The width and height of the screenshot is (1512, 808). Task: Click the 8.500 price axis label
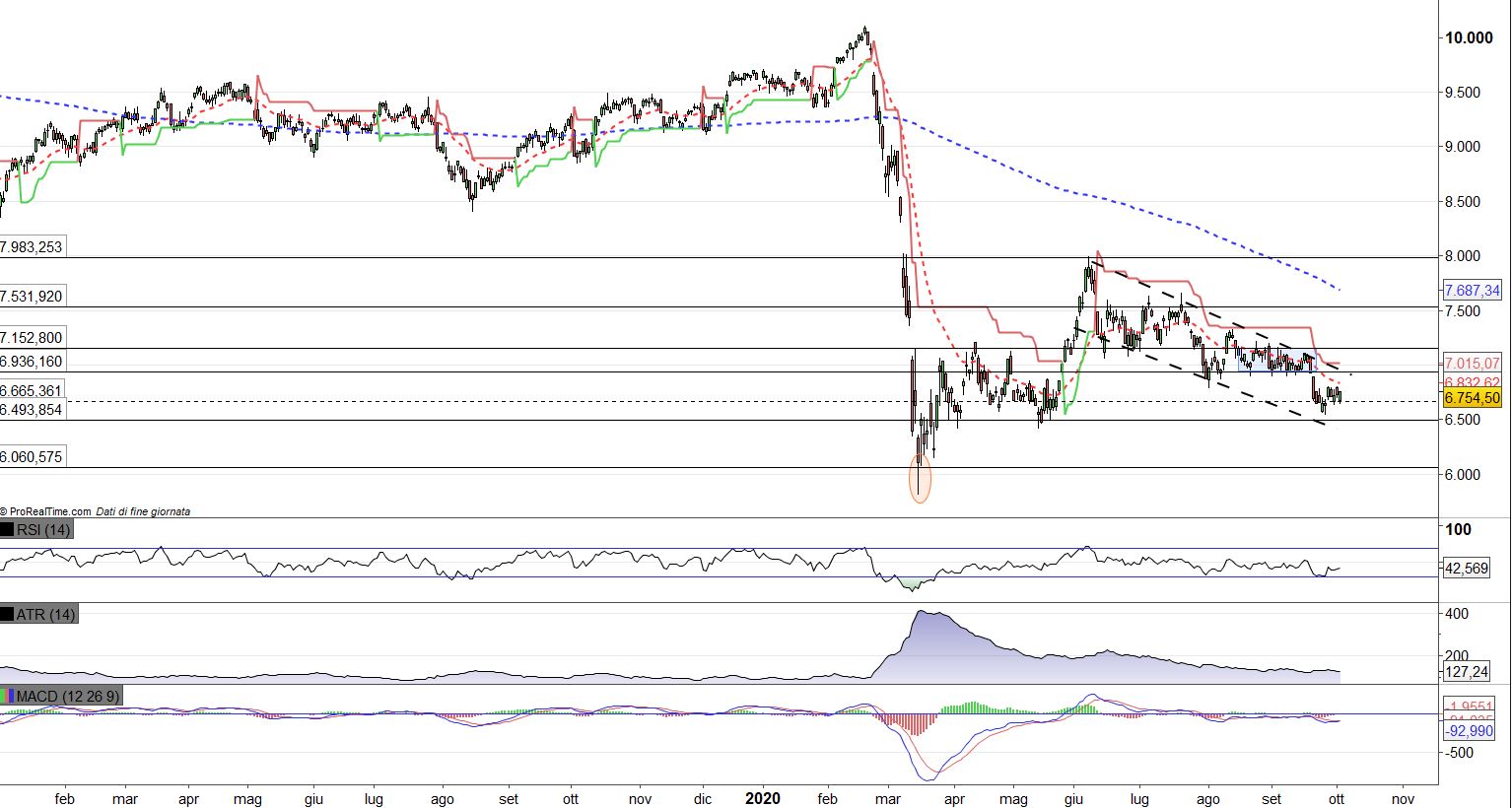[1464, 202]
